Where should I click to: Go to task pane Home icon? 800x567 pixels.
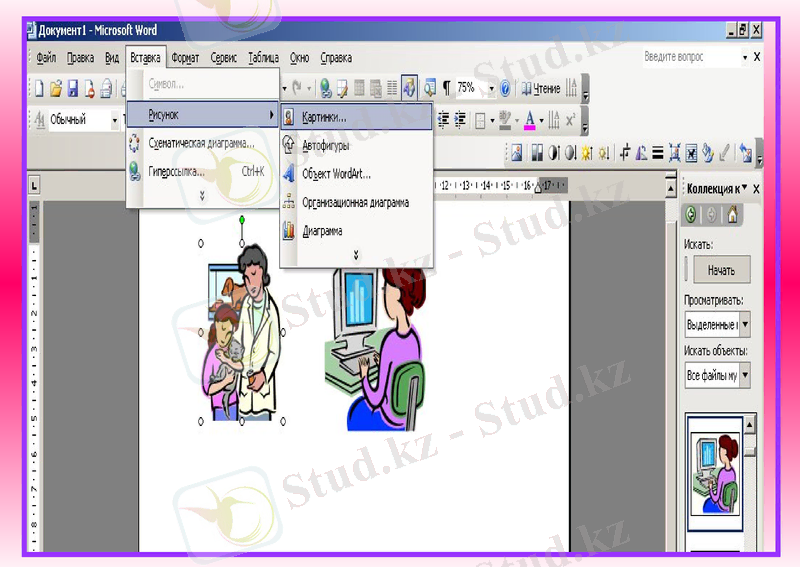(732, 215)
